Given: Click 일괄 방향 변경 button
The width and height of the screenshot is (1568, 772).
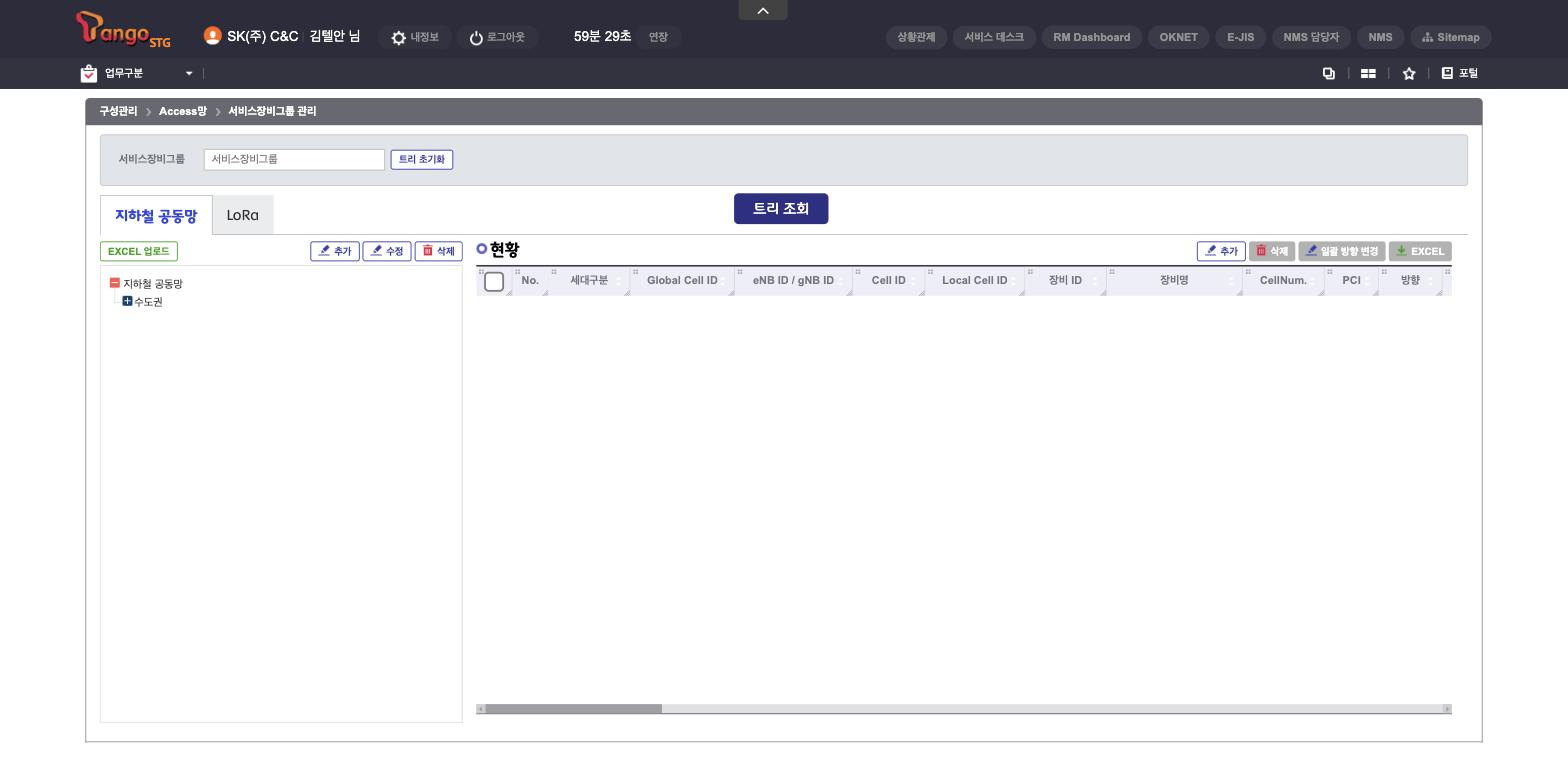Looking at the screenshot, I should click(x=1342, y=251).
